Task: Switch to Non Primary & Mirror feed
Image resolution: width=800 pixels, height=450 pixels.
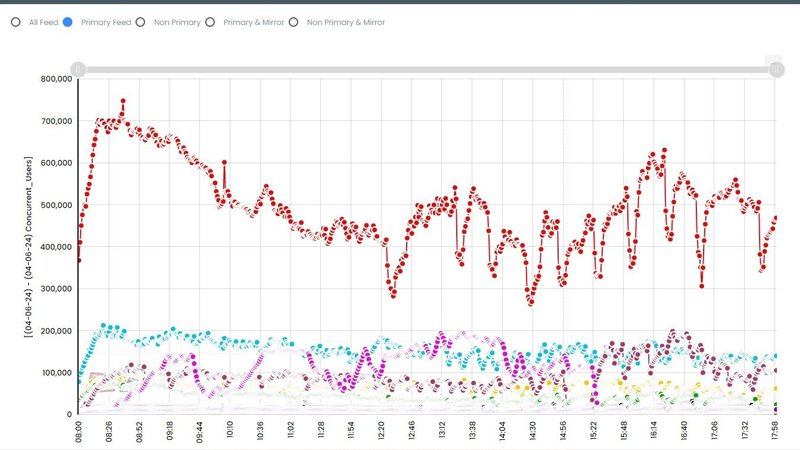Action: click(293, 22)
